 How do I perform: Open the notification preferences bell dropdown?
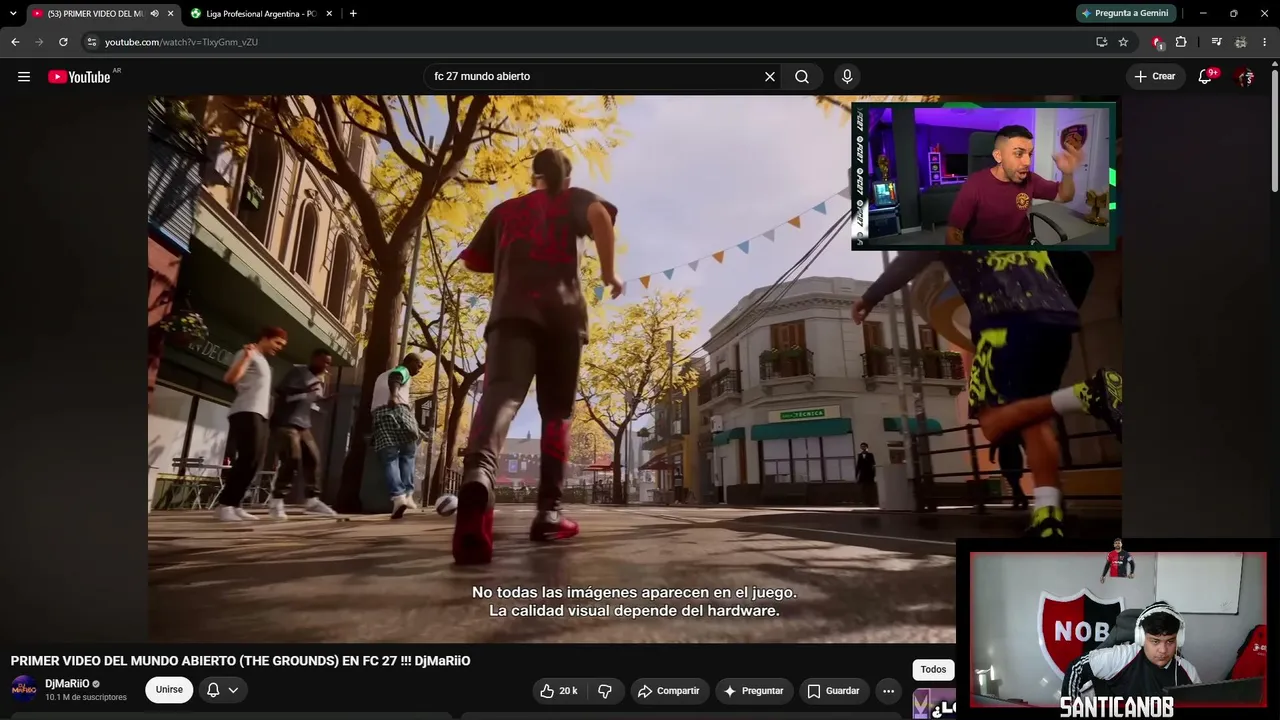tap(223, 690)
